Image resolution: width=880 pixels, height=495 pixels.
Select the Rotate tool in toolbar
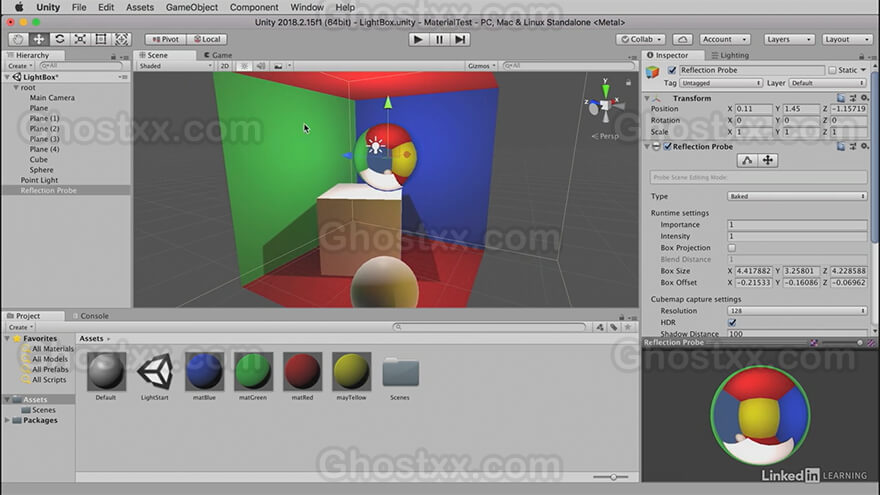pos(59,39)
